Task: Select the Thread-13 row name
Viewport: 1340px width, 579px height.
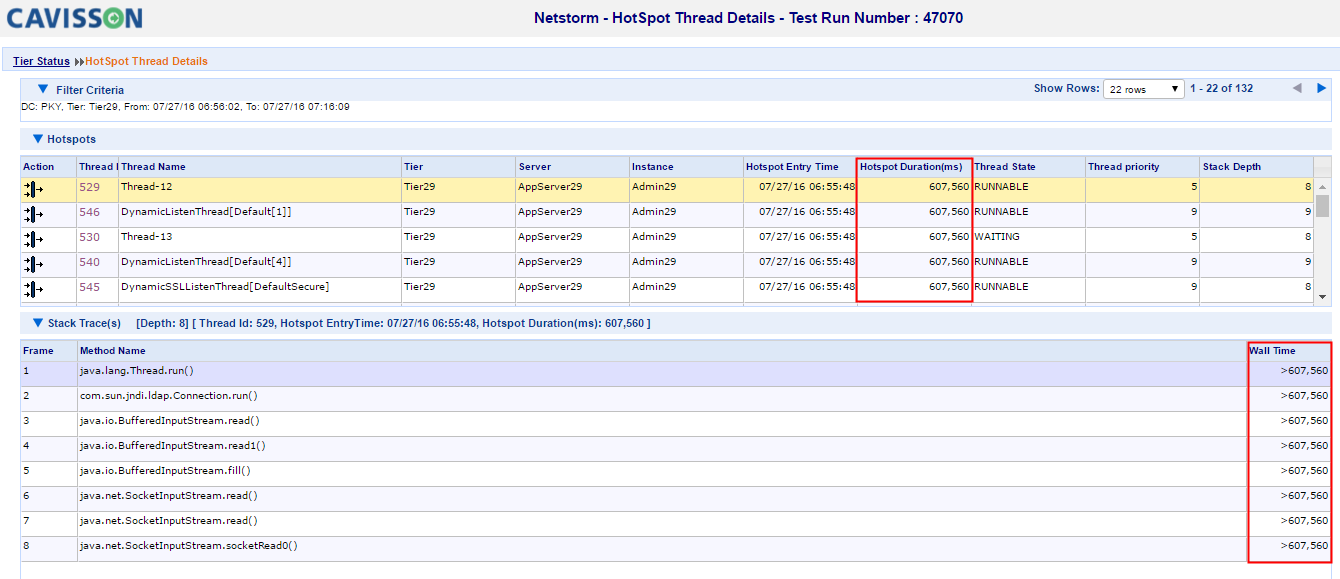Action: [x=146, y=237]
